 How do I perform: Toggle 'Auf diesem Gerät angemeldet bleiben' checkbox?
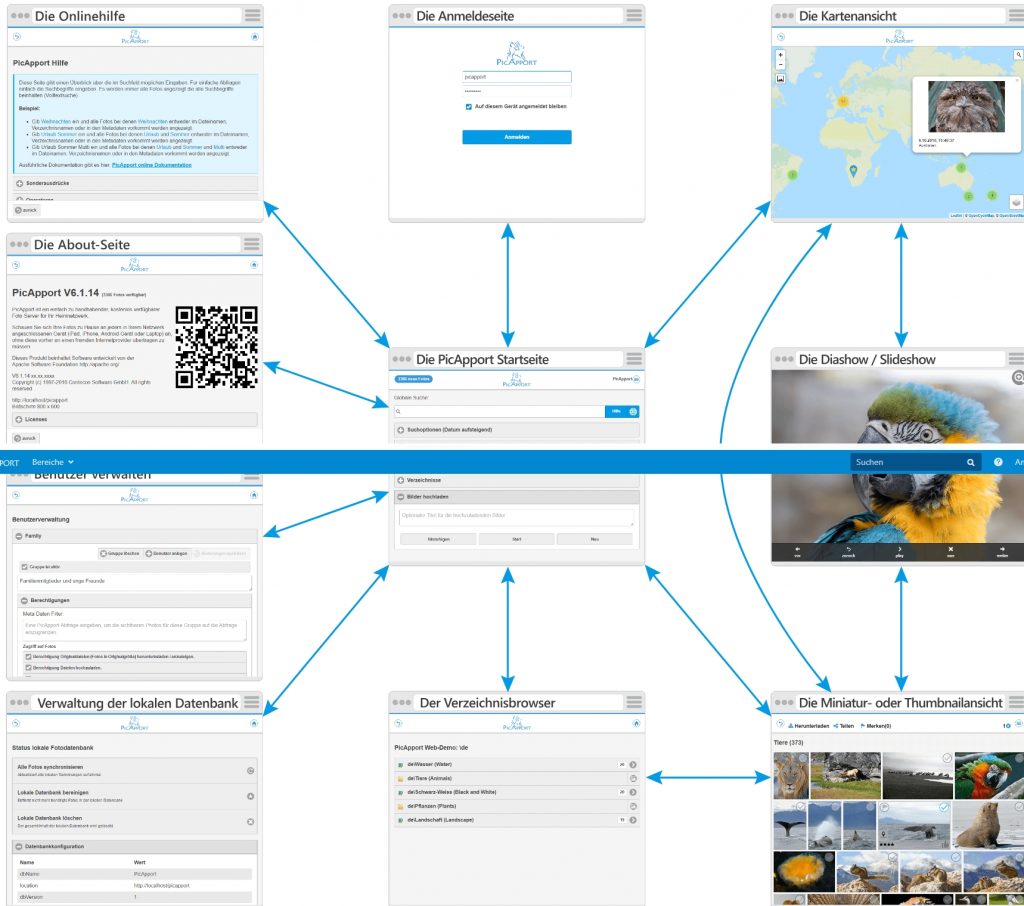click(469, 106)
